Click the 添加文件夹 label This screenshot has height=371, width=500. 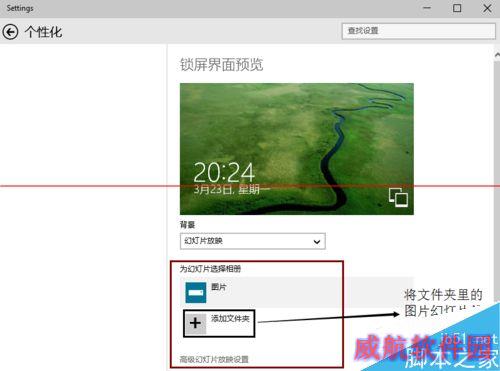(230, 319)
